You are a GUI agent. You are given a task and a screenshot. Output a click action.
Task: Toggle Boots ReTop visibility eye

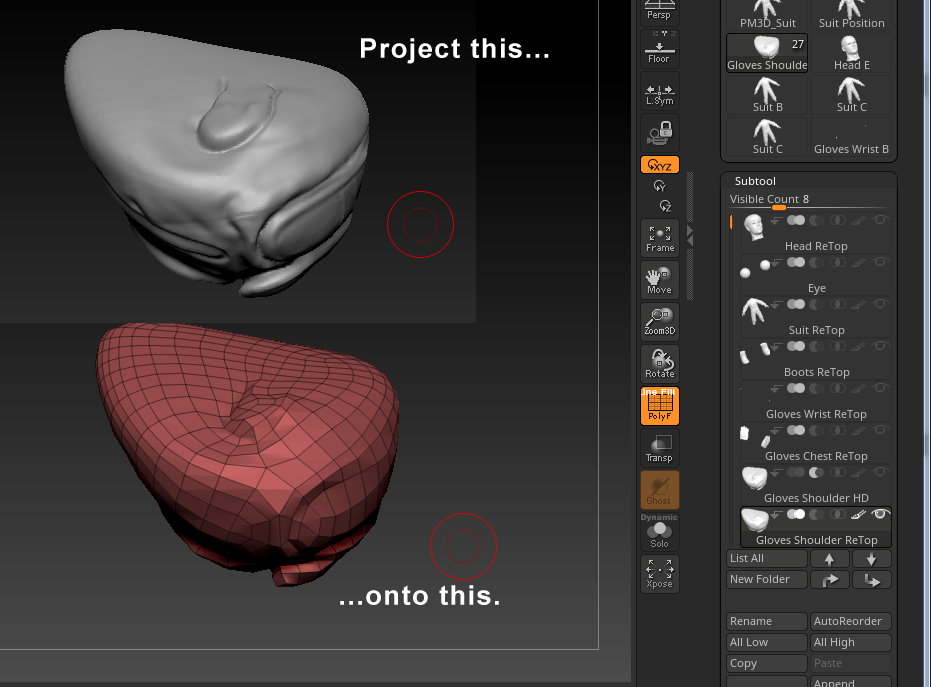pos(880,346)
